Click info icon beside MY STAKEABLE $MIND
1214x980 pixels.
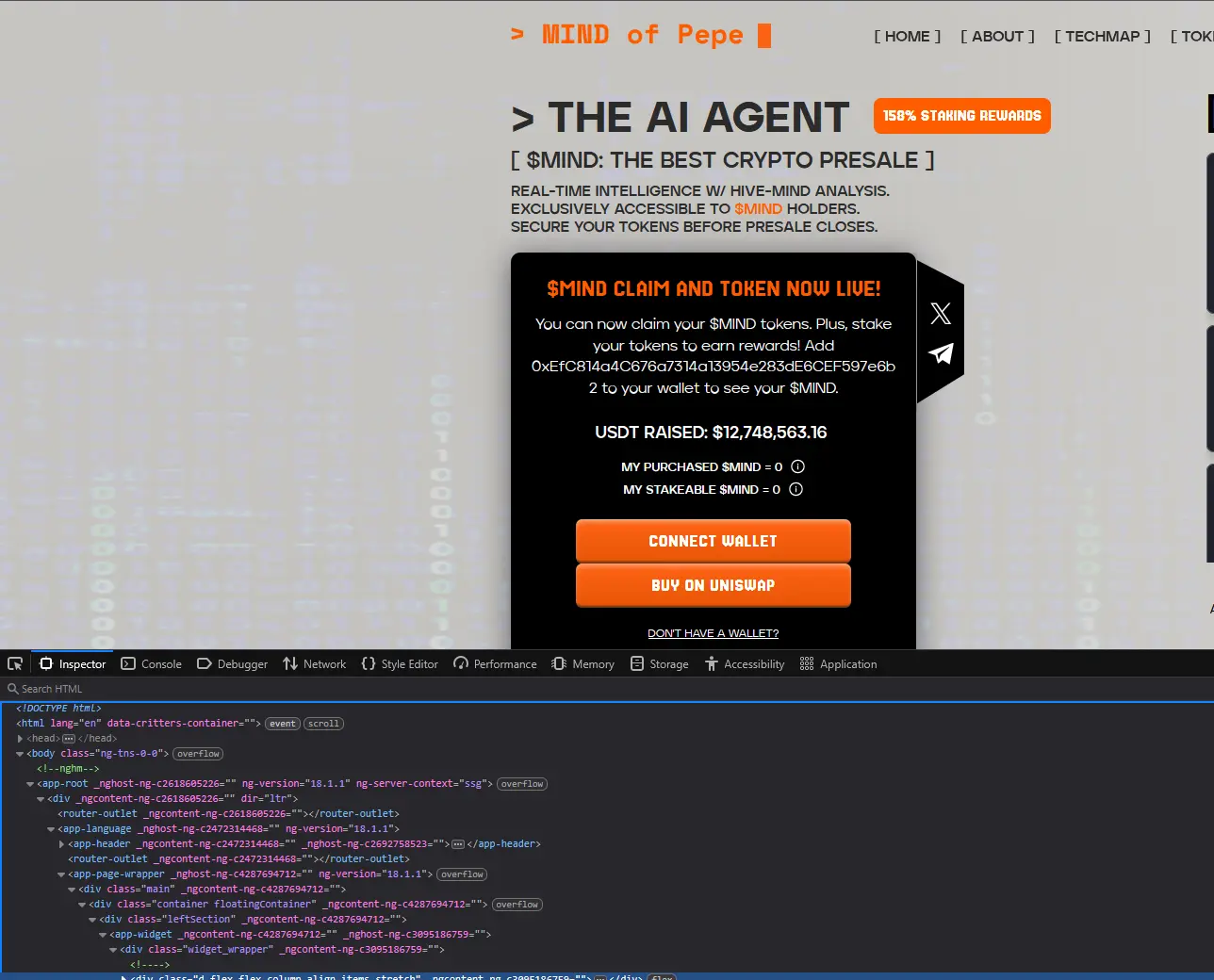pyautogui.click(x=796, y=489)
